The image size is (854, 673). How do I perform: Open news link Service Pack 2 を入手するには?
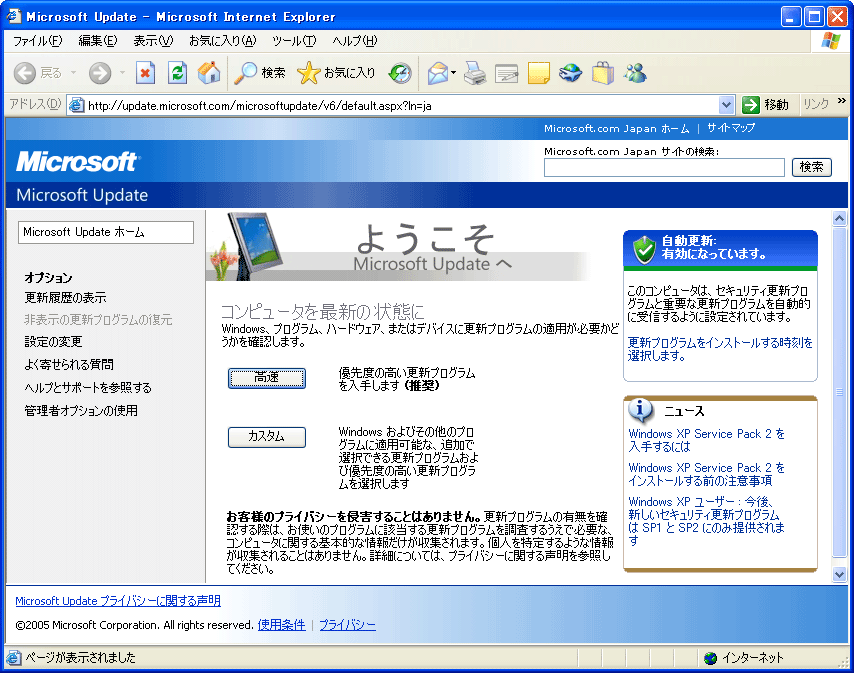(706, 440)
